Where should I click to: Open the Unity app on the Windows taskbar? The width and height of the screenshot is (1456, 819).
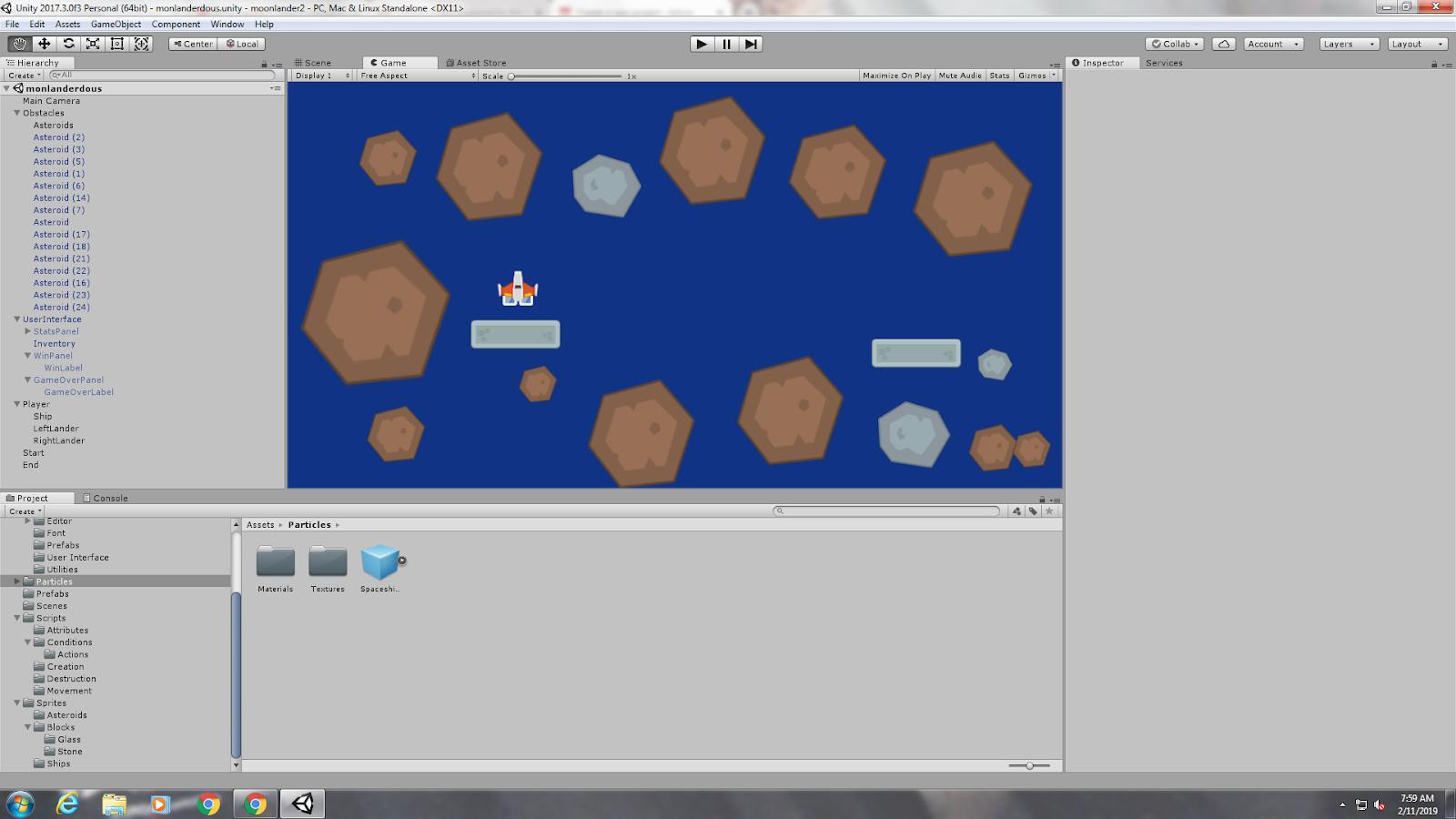point(302,804)
